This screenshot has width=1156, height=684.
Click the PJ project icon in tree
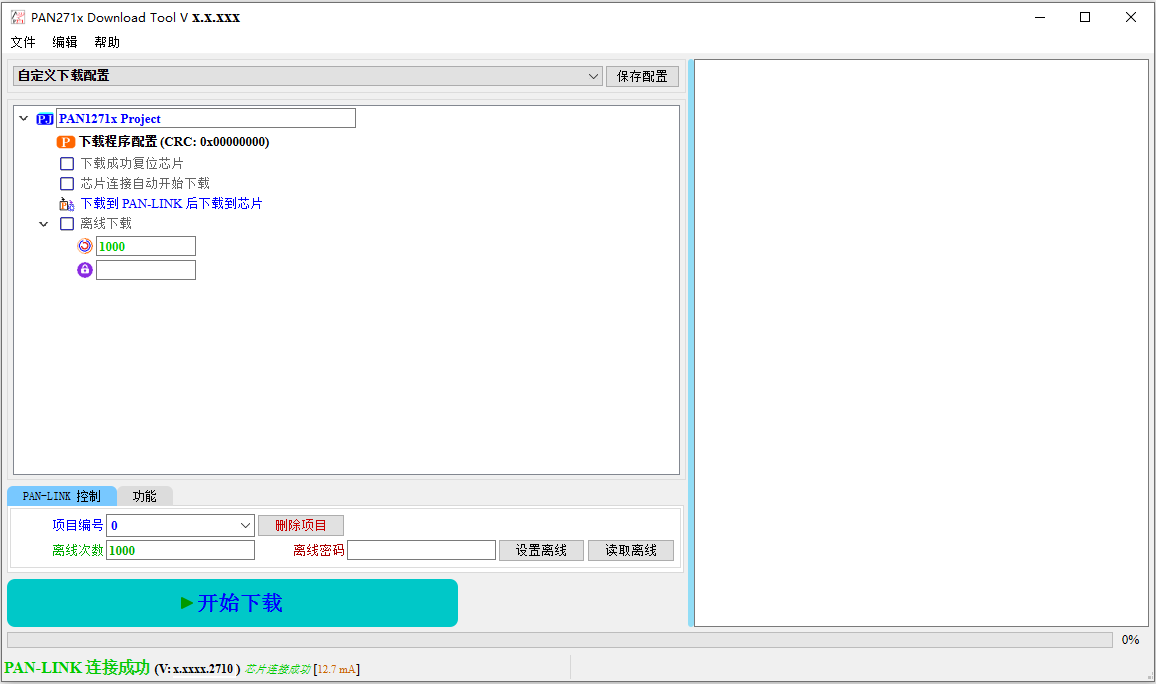[45, 119]
